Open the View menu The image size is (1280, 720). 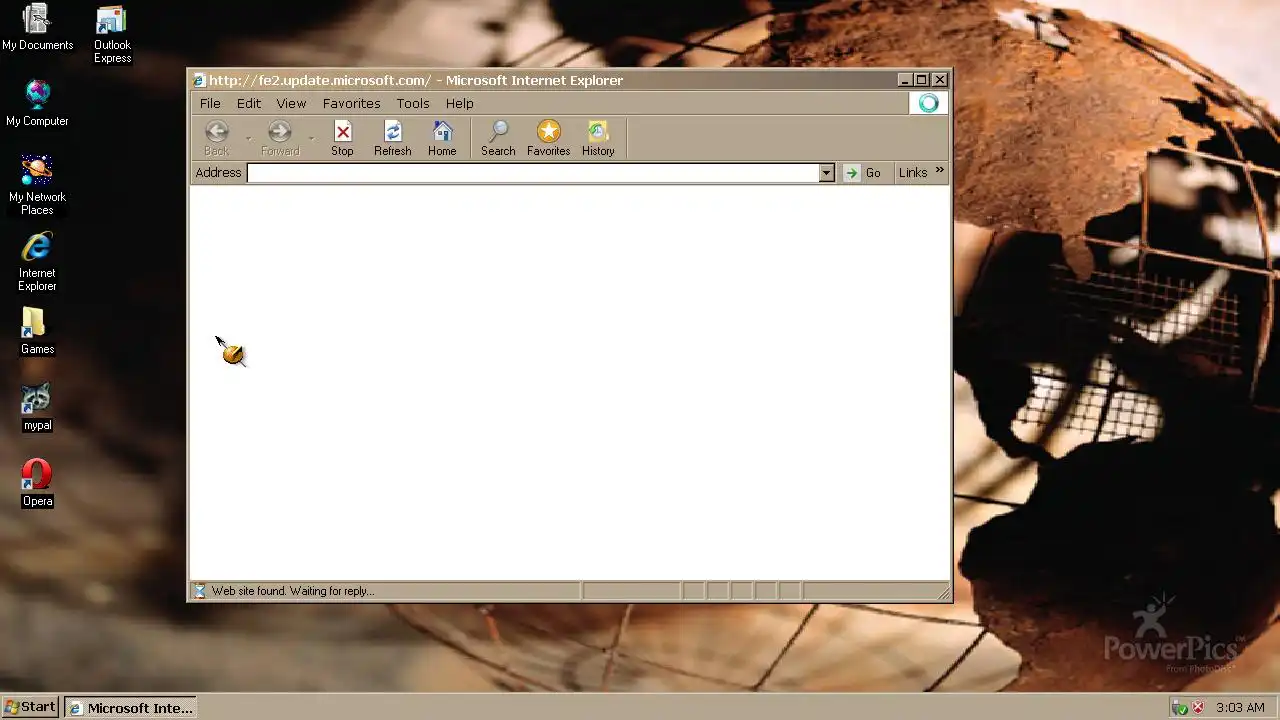tap(291, 103)
